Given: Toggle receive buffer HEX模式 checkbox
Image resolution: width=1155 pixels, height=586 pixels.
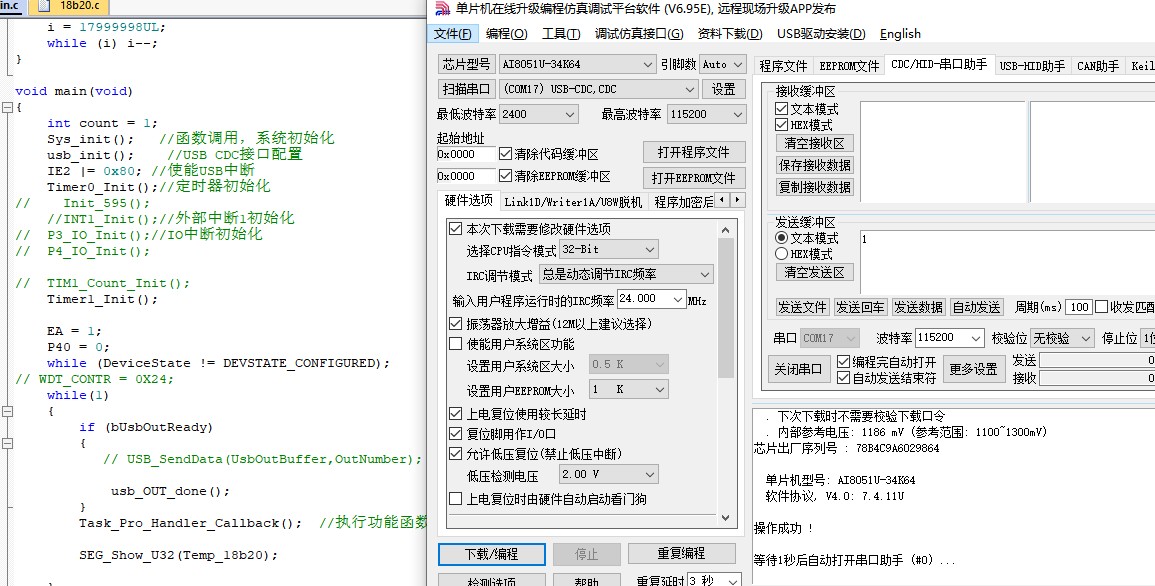Looking at the screenshot, I should [x=782, y=125].
